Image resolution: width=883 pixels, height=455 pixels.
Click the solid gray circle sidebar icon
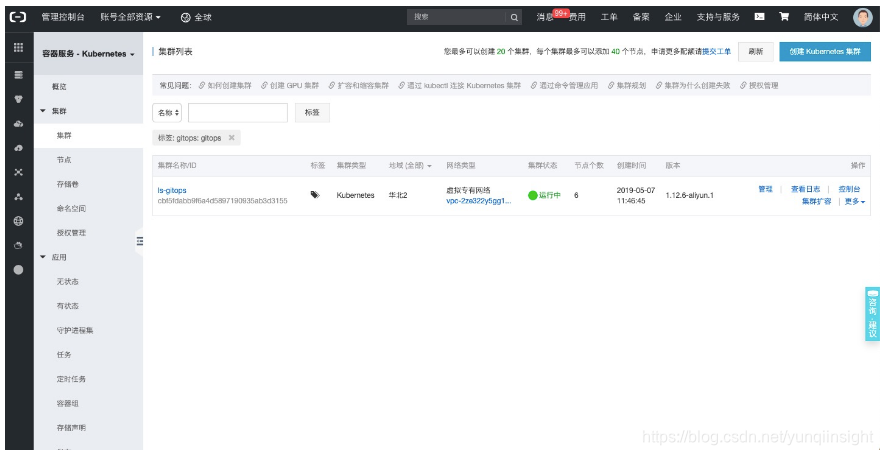(x=19, y=270)
